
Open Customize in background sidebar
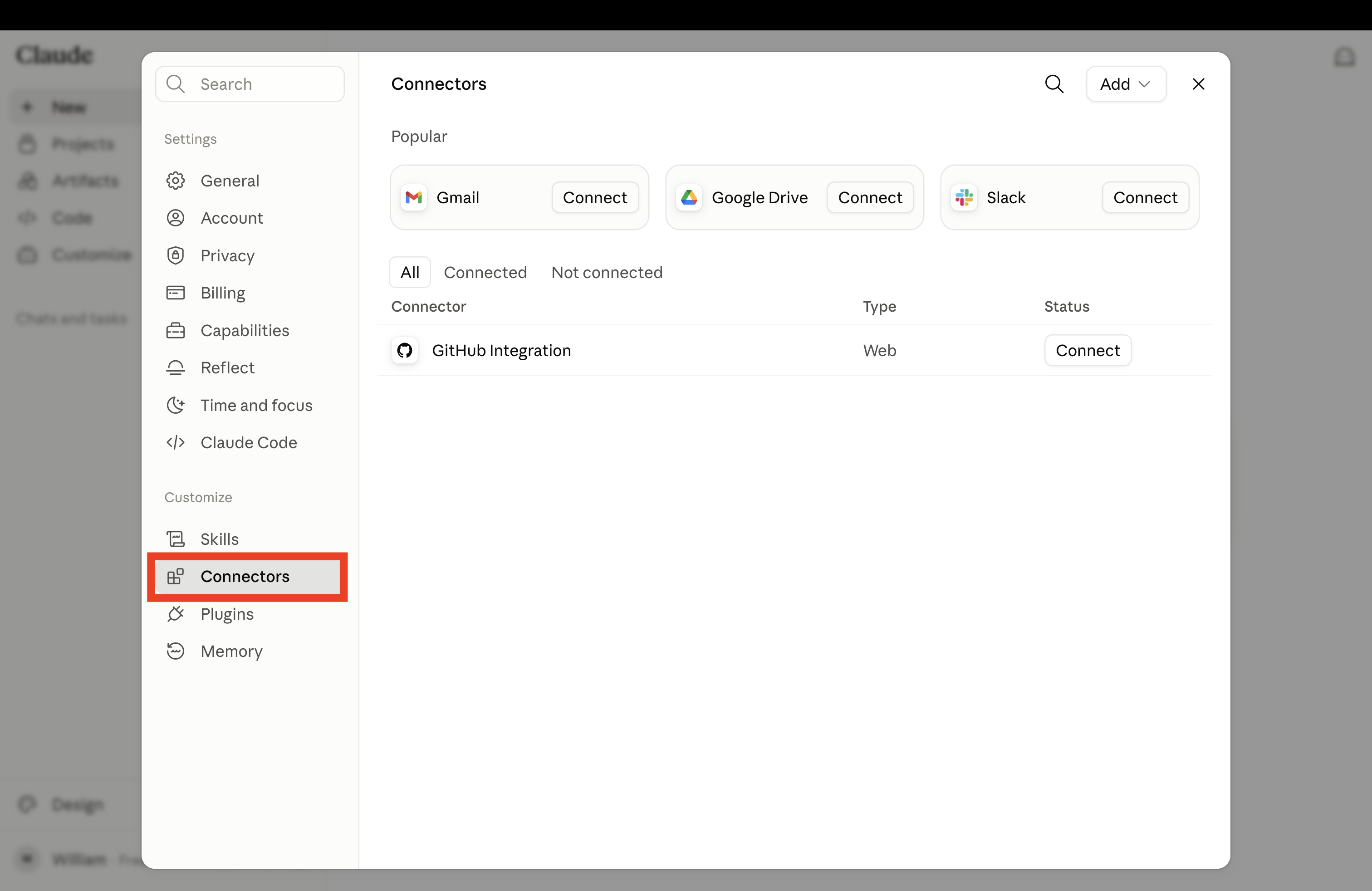[x=75, y=255]
